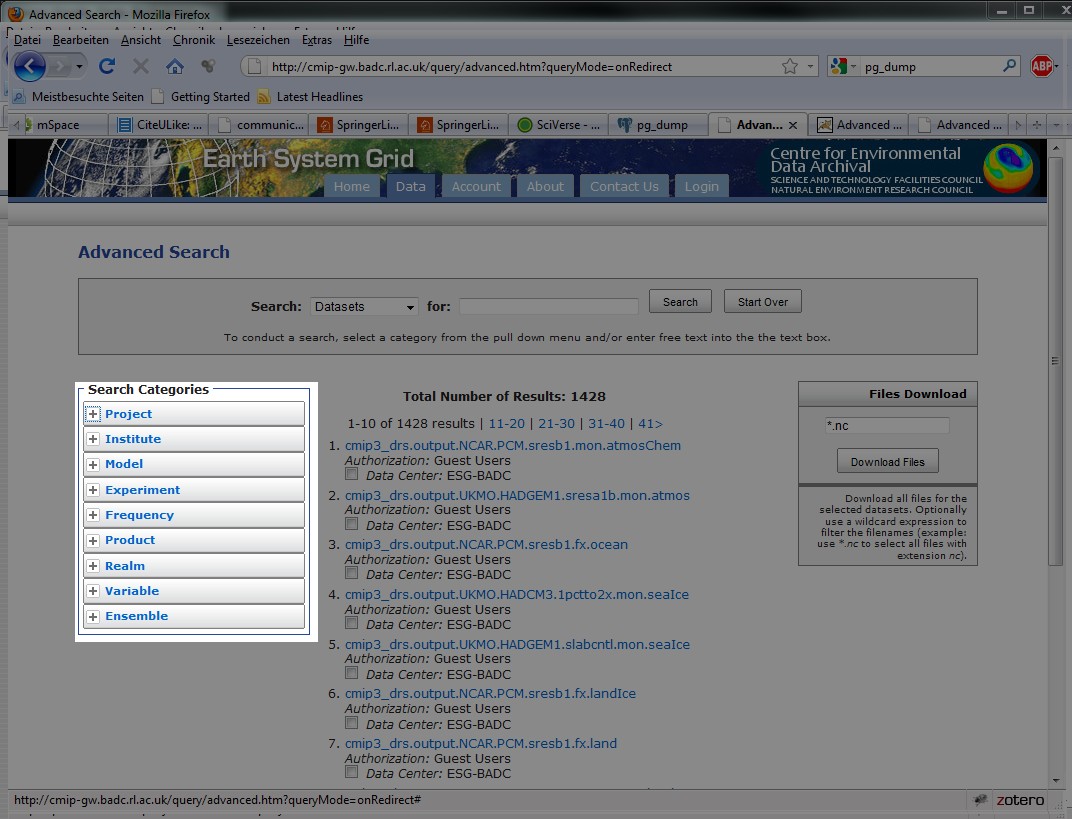Screen dimensions: 1072x819
Task: Close the active Advanced Search tab
Action: (793, 125)
